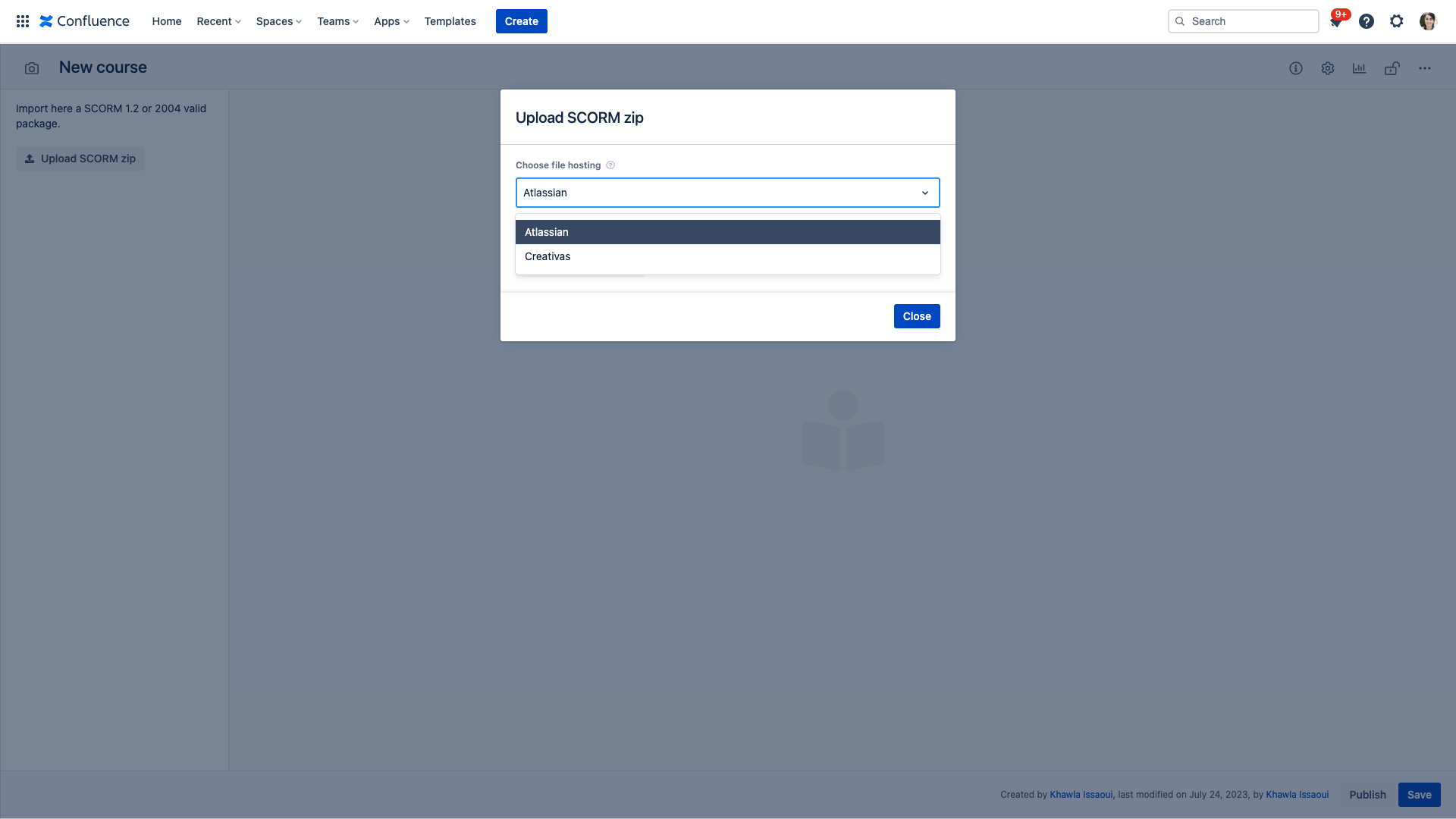Click the Create button
The width and height of the screenshot is (1456, 819).
522,21
